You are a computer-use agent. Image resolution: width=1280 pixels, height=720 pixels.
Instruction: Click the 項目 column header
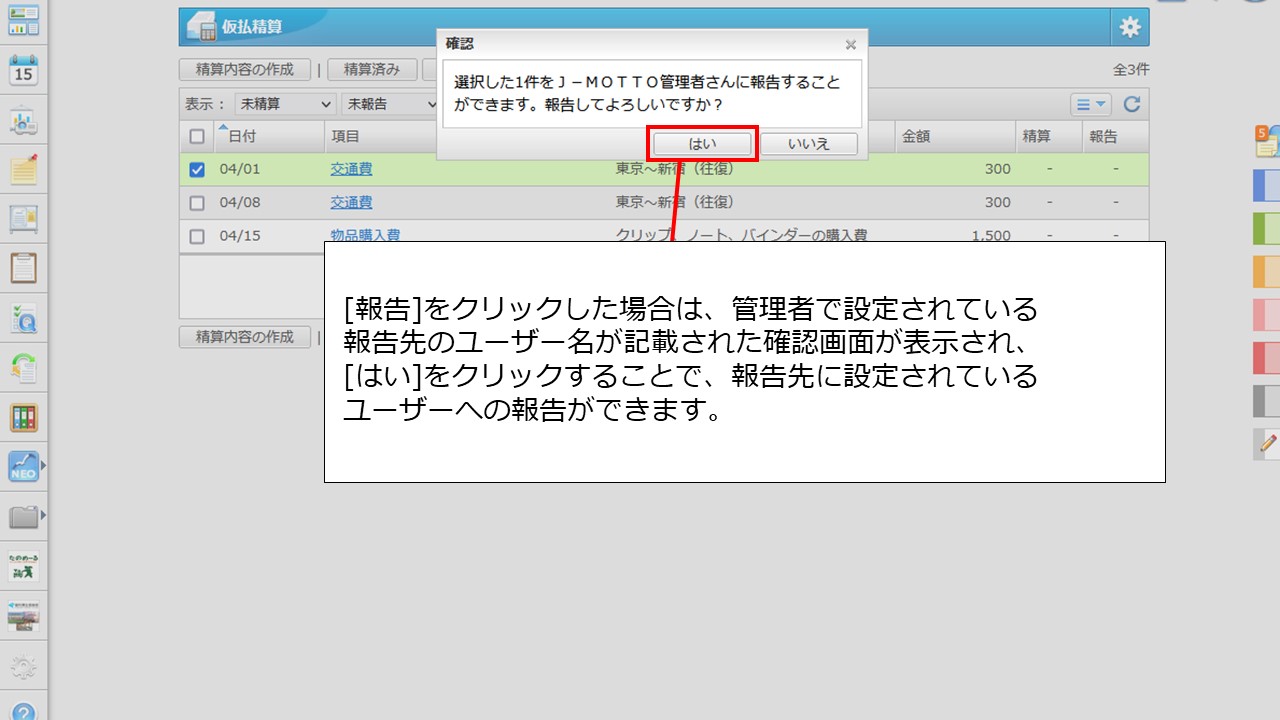345,137
